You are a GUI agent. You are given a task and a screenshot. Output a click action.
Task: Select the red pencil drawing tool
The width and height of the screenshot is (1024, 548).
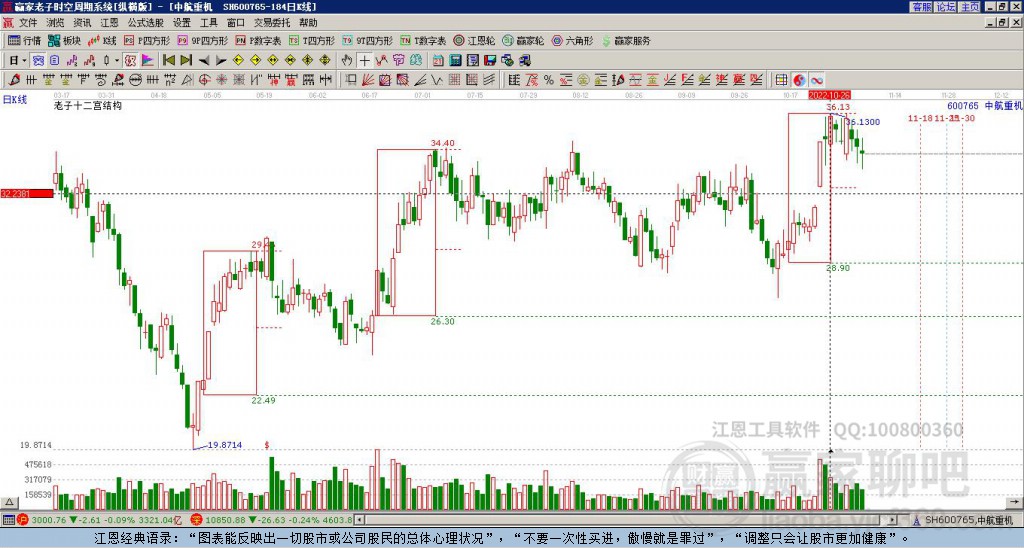(x=14, y=80)
